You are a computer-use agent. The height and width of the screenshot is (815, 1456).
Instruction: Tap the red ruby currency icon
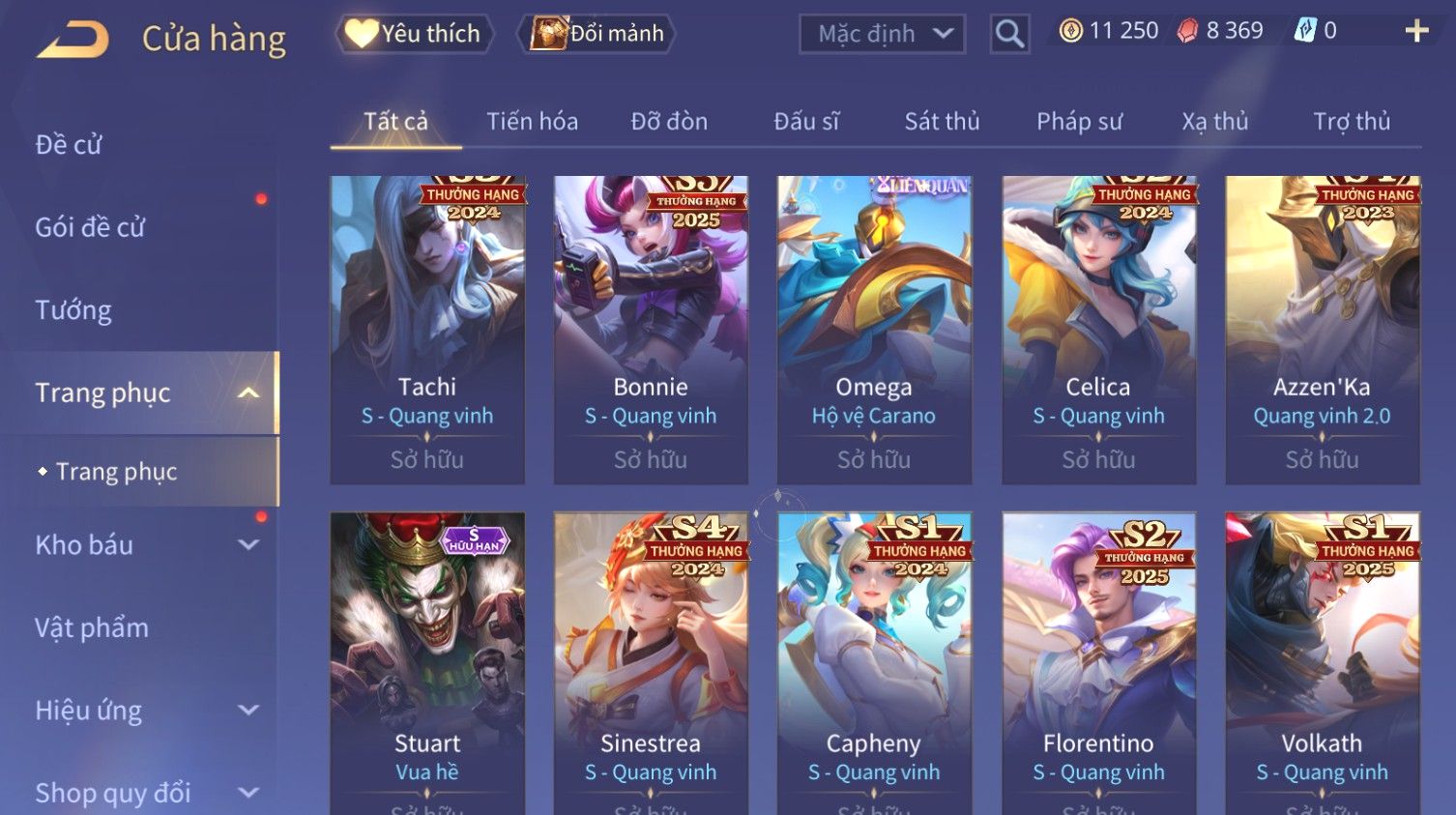tap(1187, 31)
